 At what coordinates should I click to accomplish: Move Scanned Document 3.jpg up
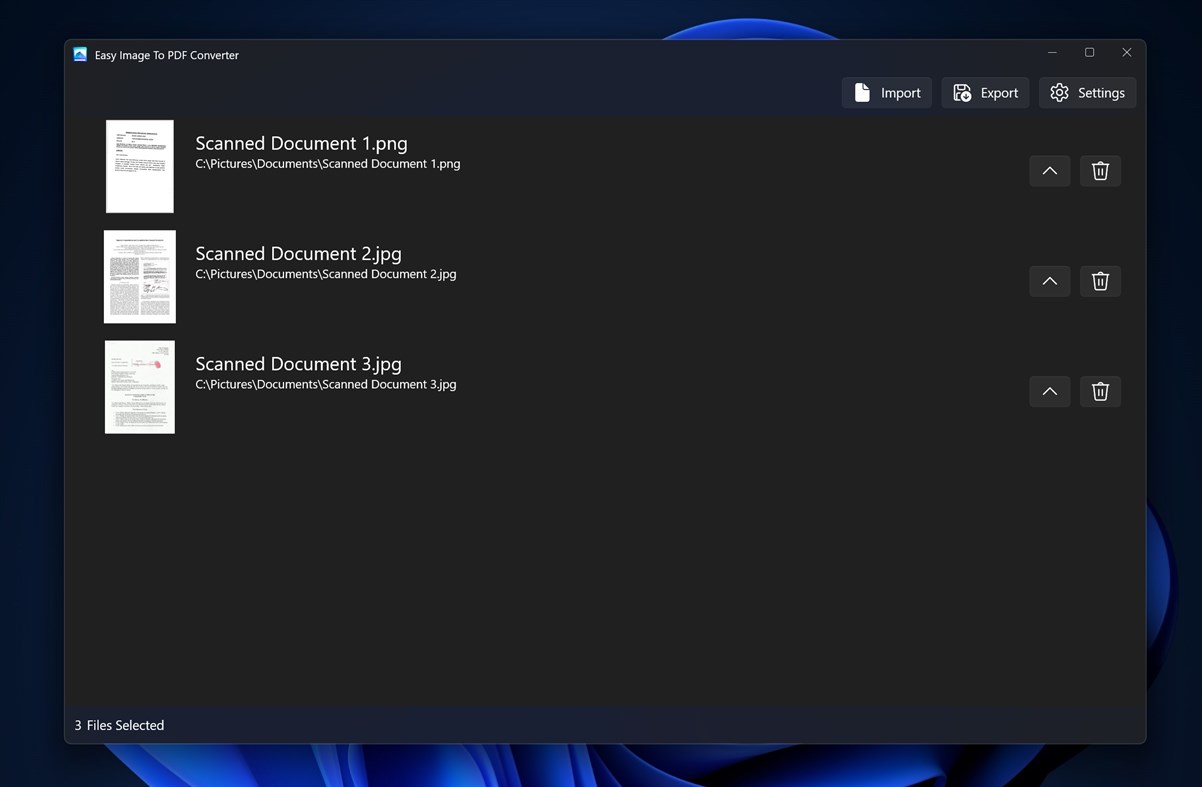(x=1049, y=391)
